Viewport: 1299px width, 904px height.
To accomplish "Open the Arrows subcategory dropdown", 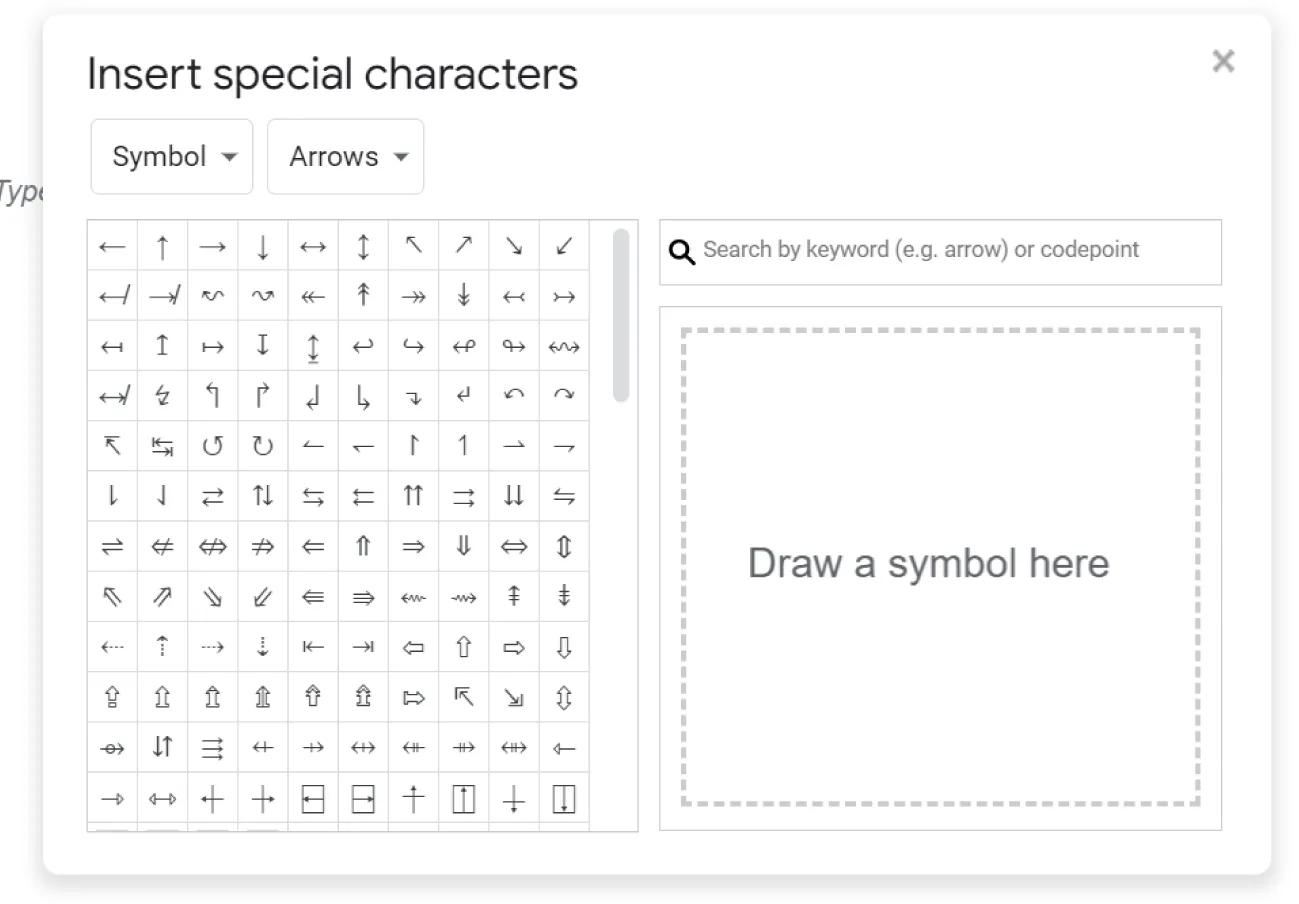I will [346, 156].
